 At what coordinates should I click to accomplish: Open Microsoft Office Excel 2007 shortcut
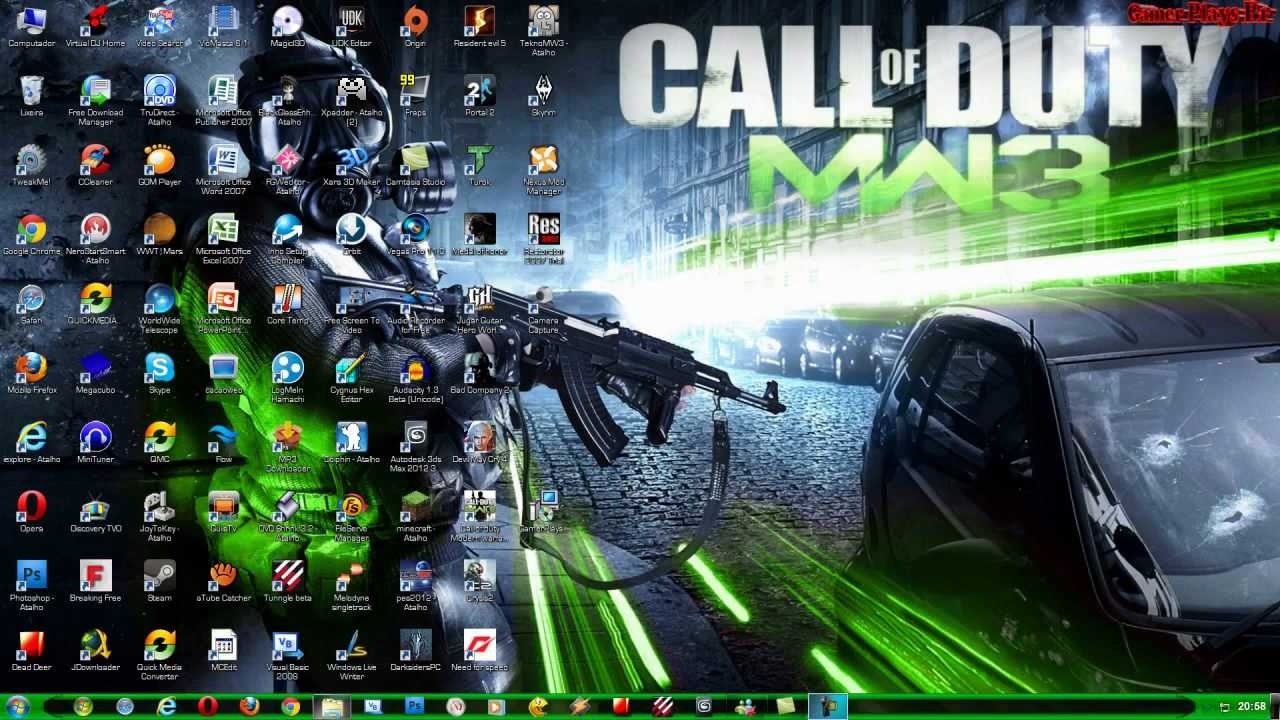[x=224, y=239]
